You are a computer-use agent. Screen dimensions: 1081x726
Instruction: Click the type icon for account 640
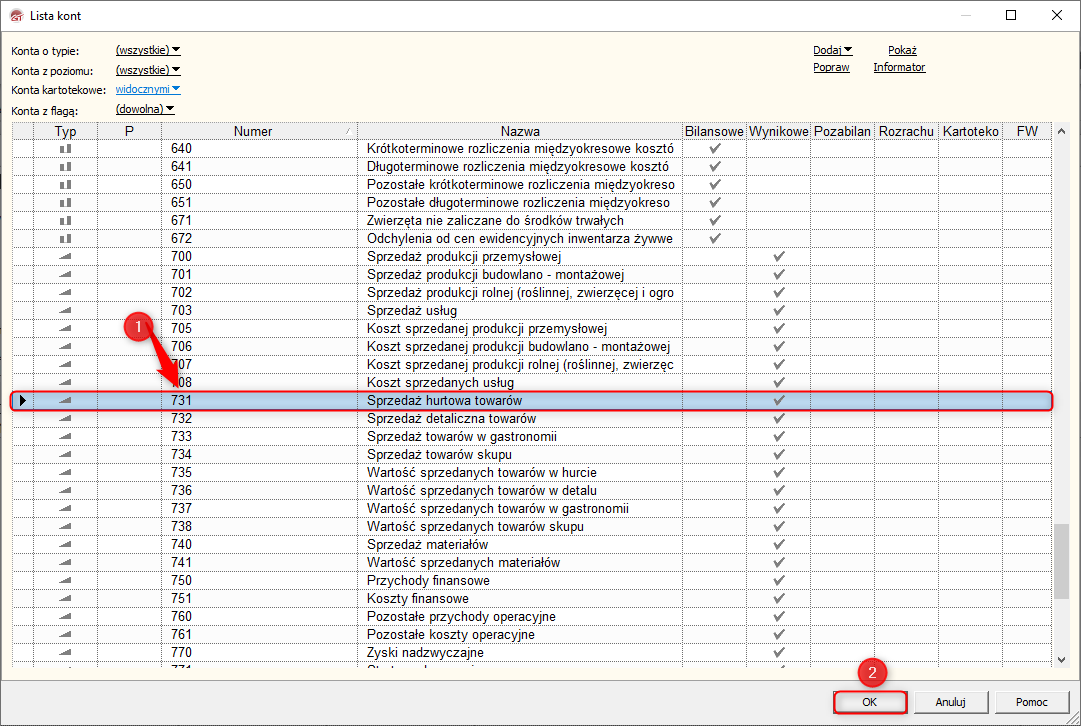click(x=66, y=149)
